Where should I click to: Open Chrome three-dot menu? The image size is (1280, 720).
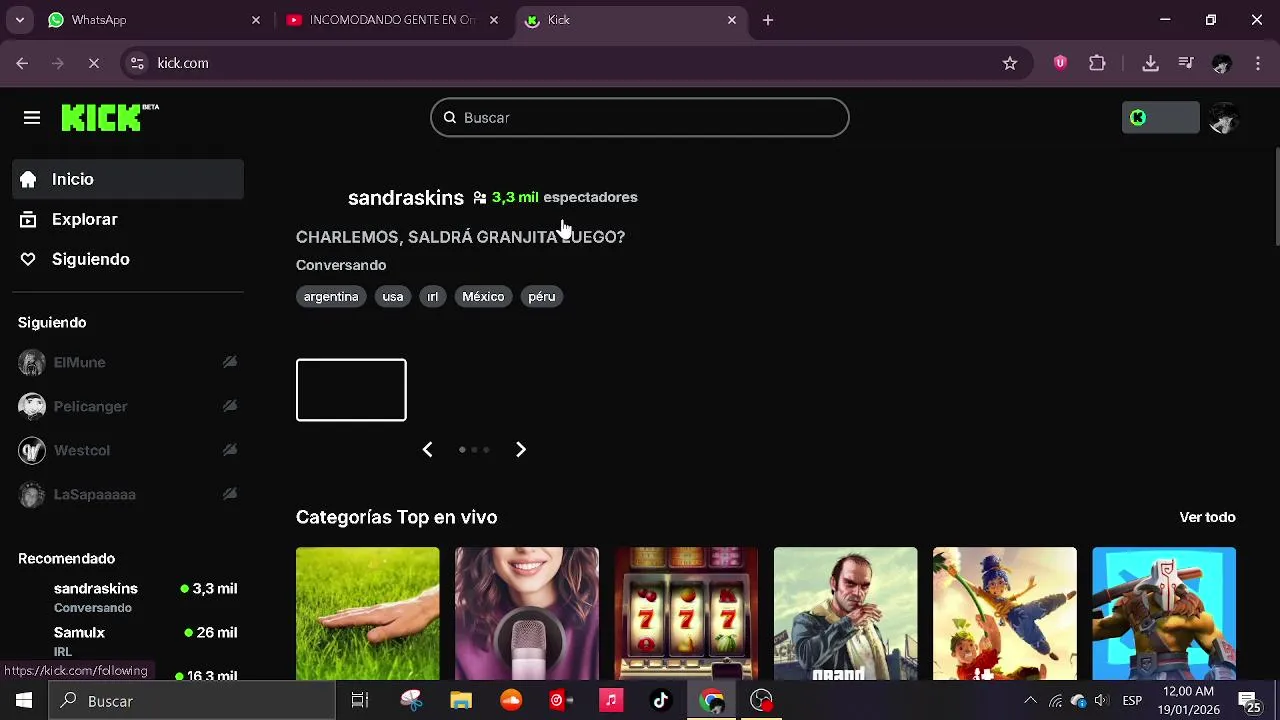pos(1258,63)
